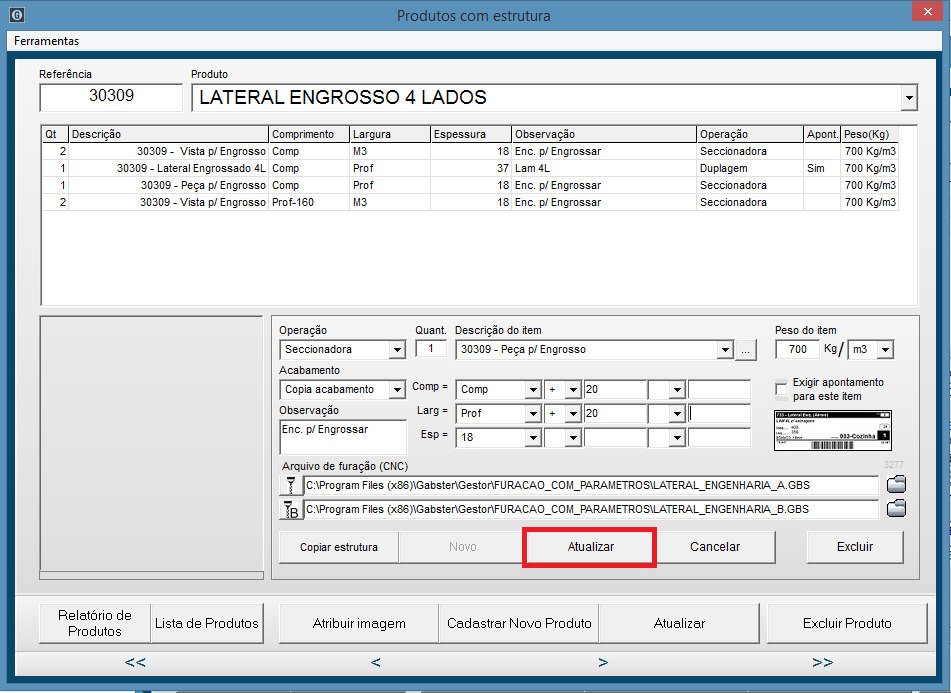Browse folder for LATERAL_ENGENHARIA_B.GBS file
The height and width of the screenshot is (693, 951).
[896, 509]
